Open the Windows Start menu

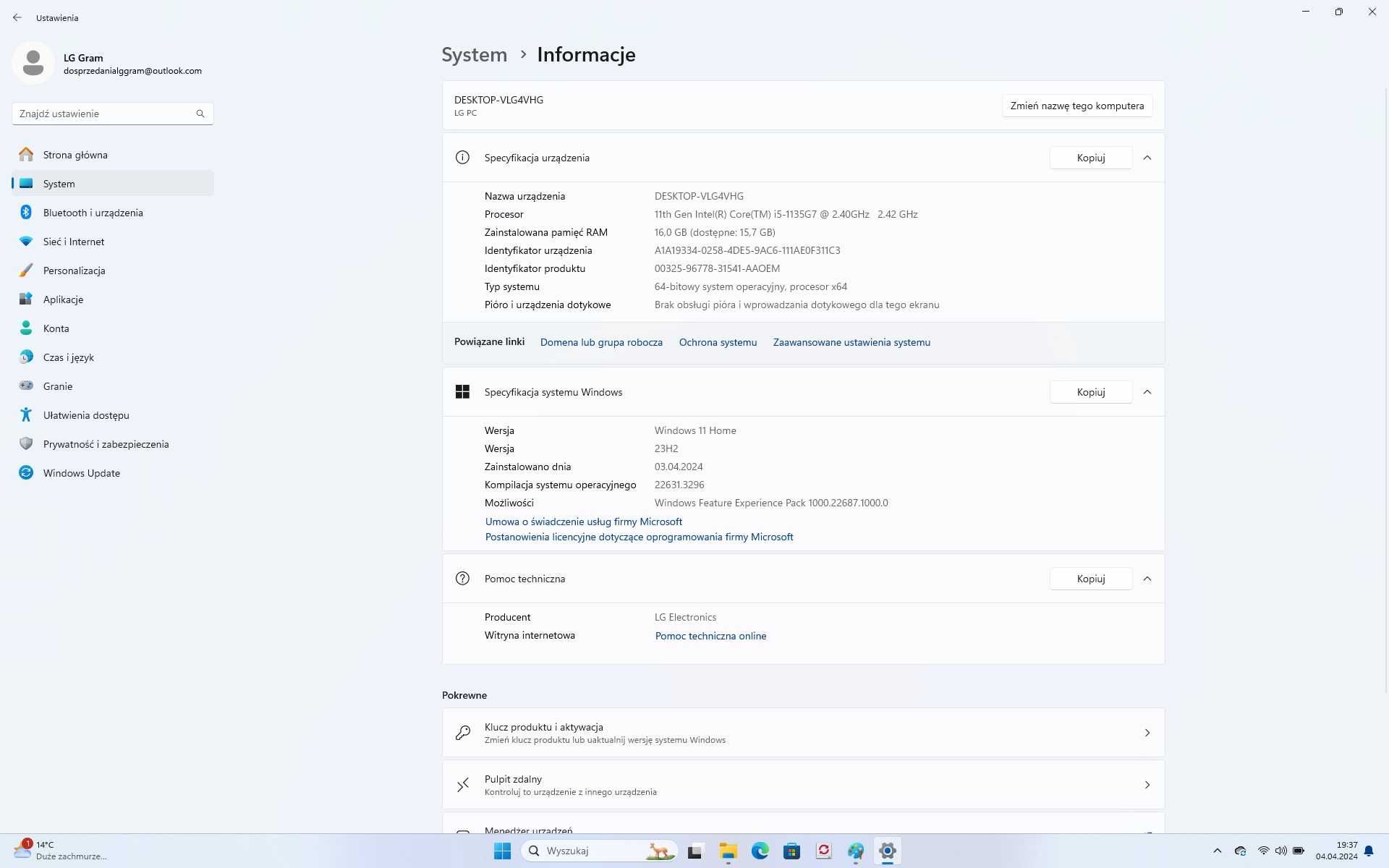[x=502, y=851]
